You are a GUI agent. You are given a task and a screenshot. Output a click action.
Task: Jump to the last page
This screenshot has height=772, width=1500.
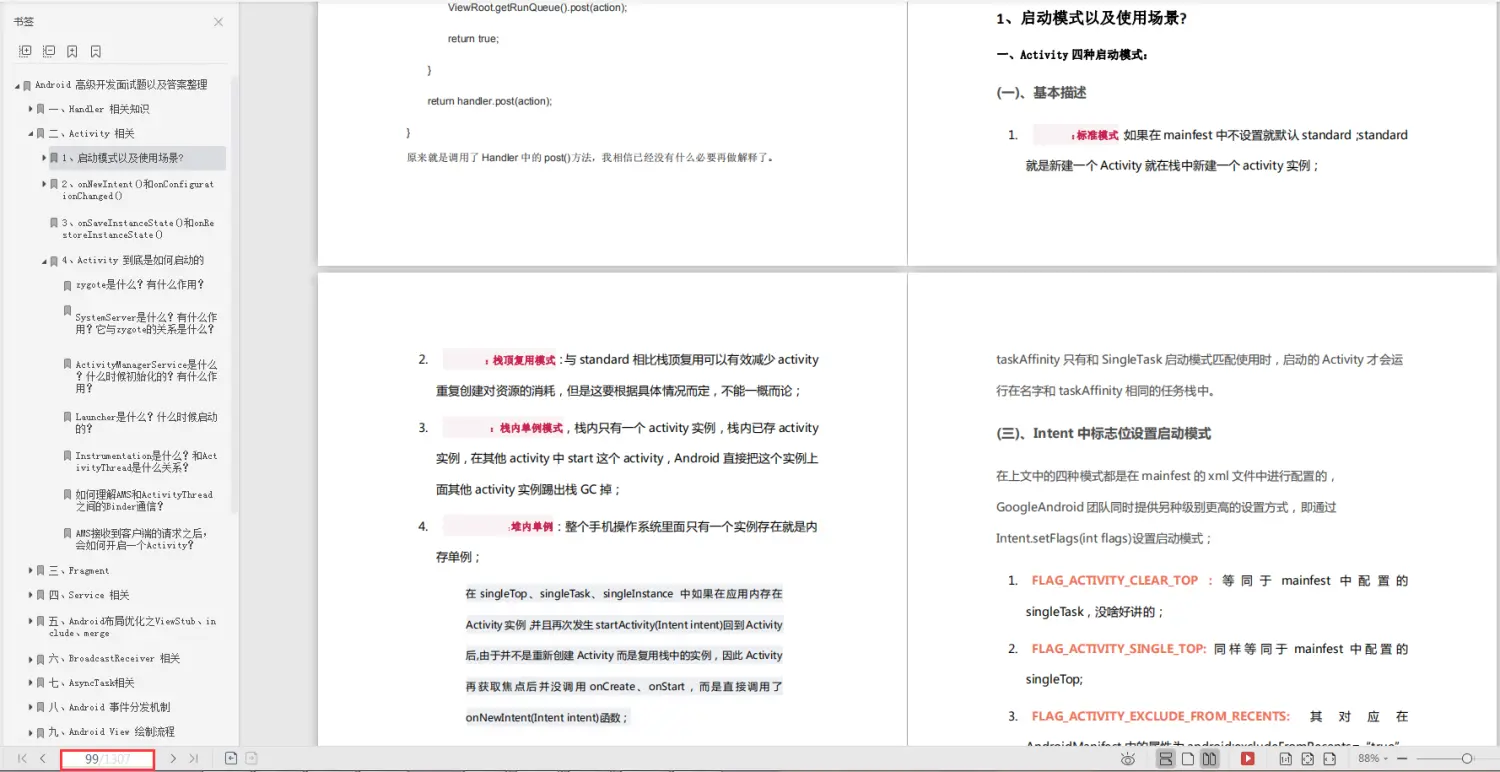pos(193,759)
